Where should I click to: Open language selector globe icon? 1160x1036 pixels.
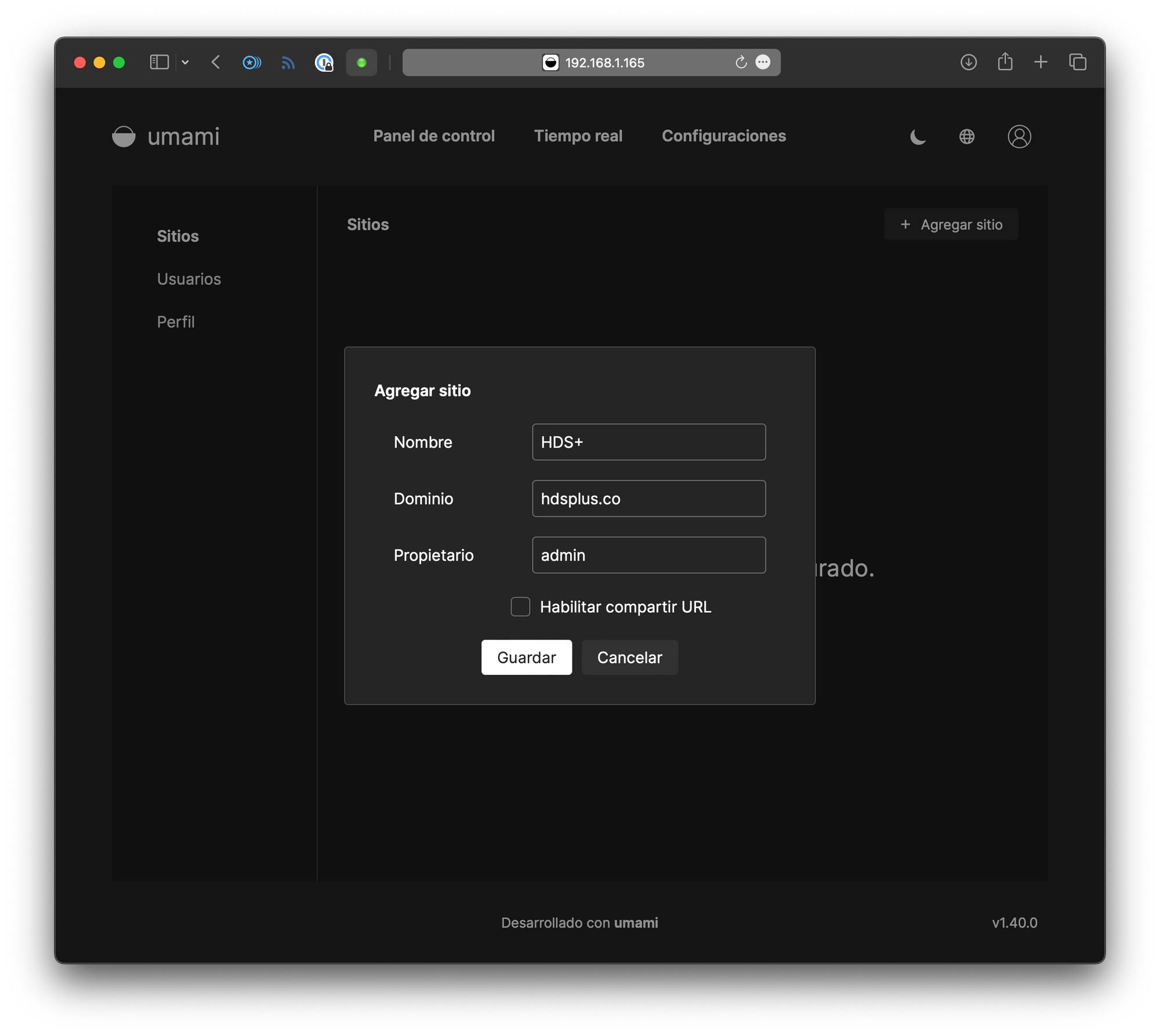(x=966, y=137)
